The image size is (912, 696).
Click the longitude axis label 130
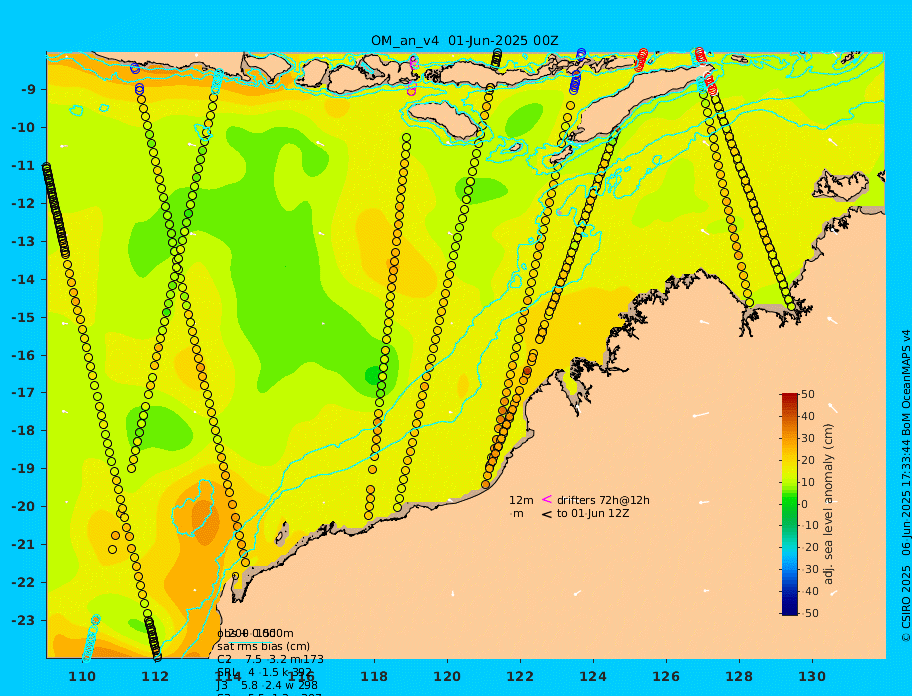(812, 677)
